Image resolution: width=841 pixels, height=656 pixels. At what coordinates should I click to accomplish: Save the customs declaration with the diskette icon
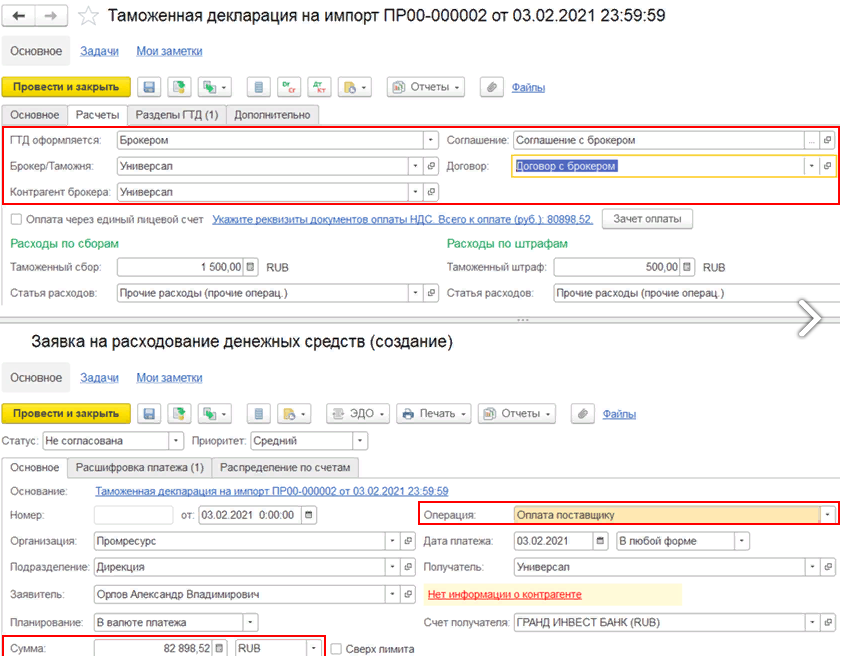tap(149, 88)
